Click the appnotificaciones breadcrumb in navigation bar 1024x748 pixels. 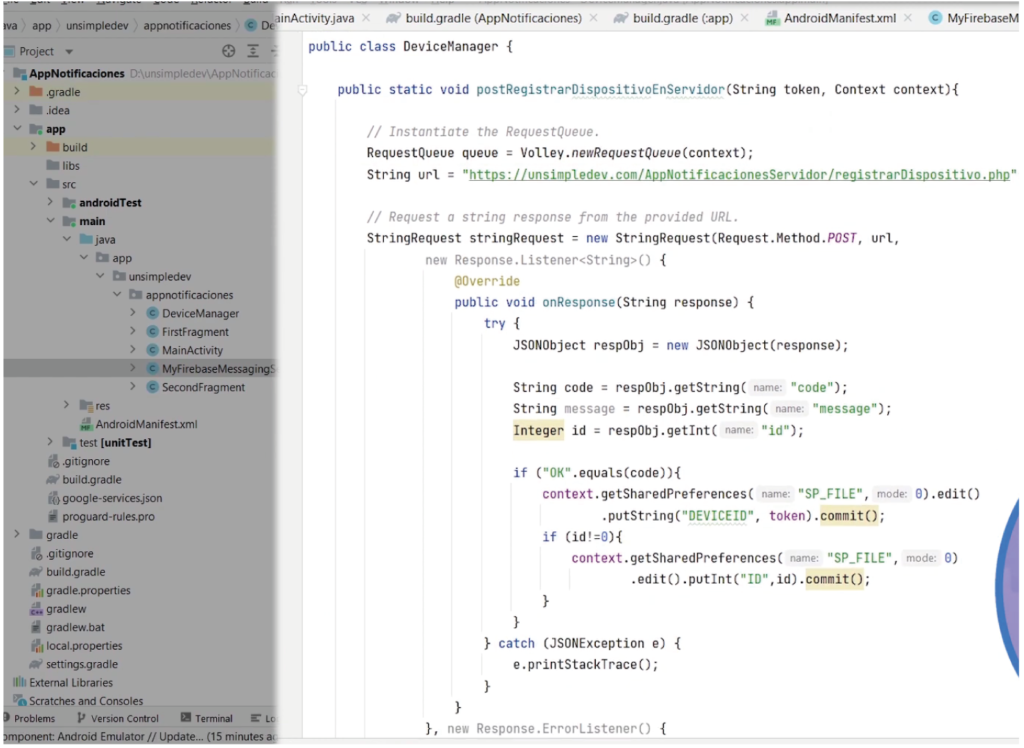click(x=188, y=25)
